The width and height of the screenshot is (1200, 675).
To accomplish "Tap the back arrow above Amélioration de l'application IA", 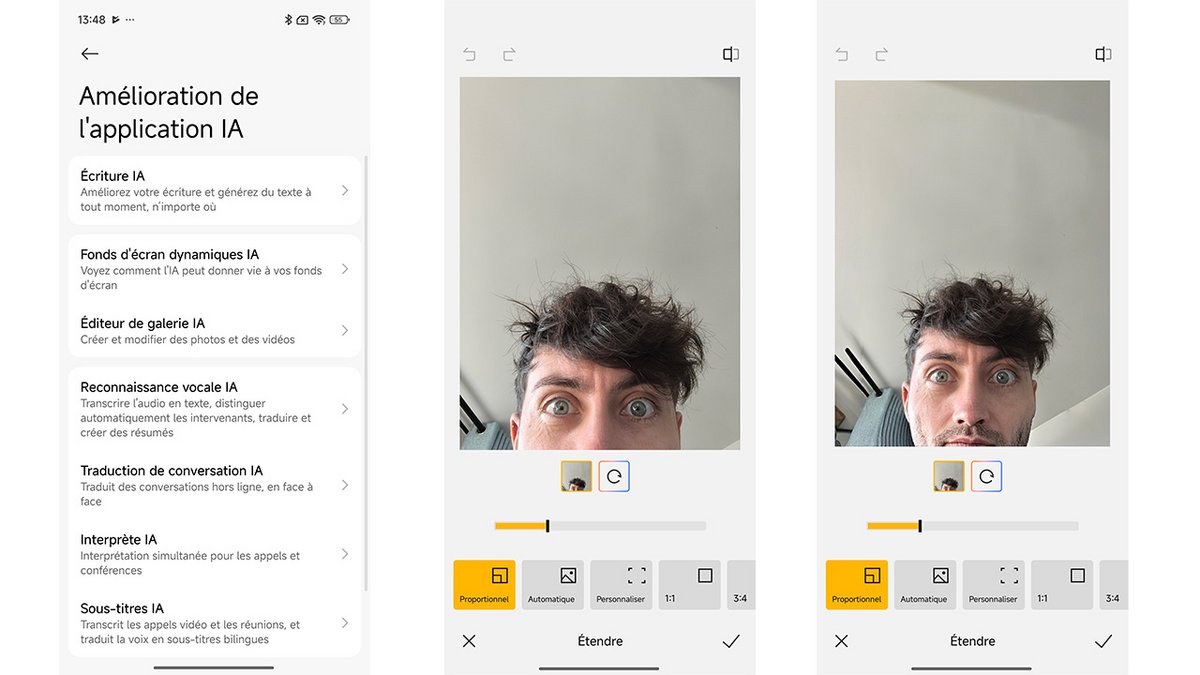I will point(90,54).
